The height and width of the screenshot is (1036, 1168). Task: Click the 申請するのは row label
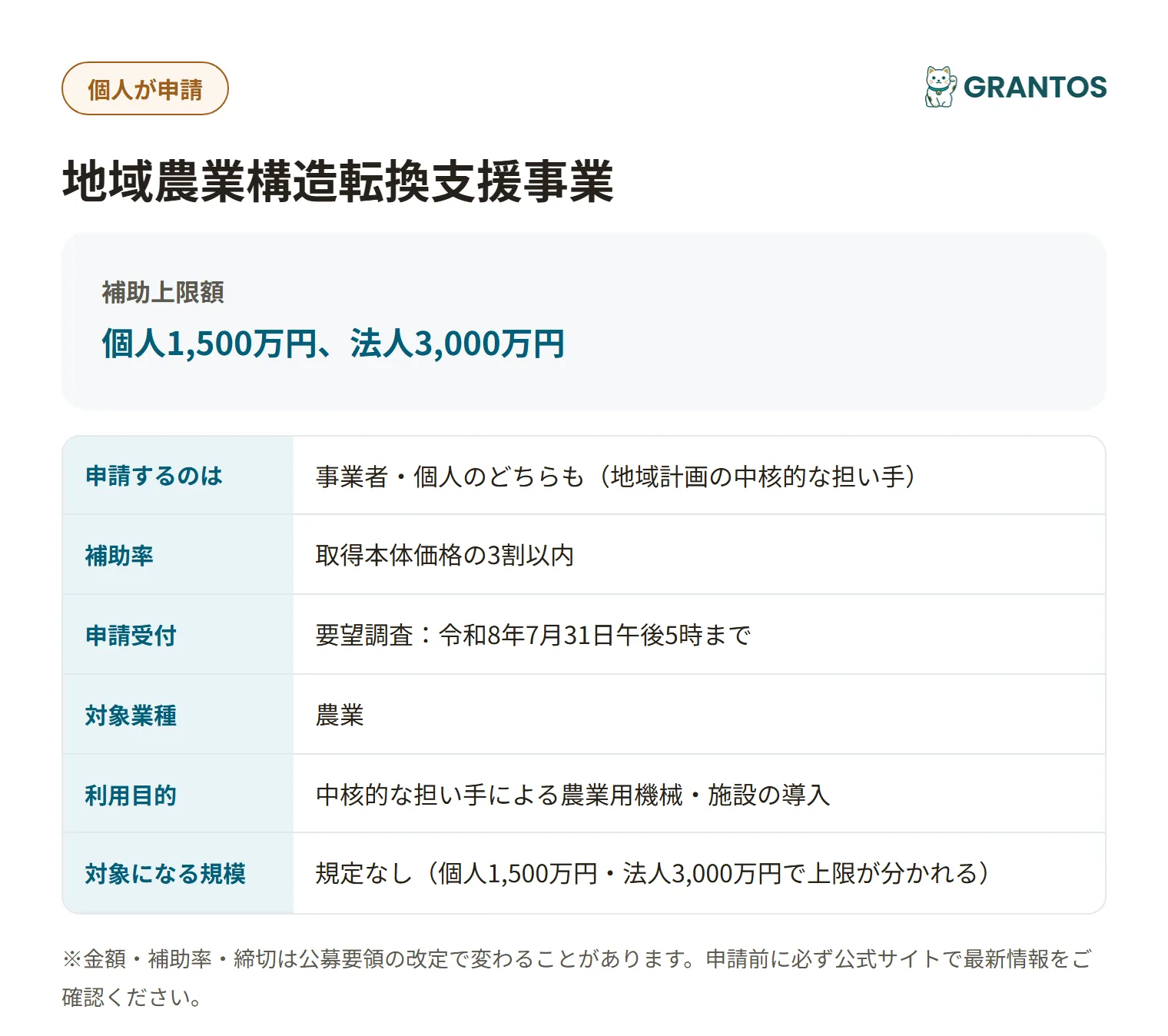(154, 476)
